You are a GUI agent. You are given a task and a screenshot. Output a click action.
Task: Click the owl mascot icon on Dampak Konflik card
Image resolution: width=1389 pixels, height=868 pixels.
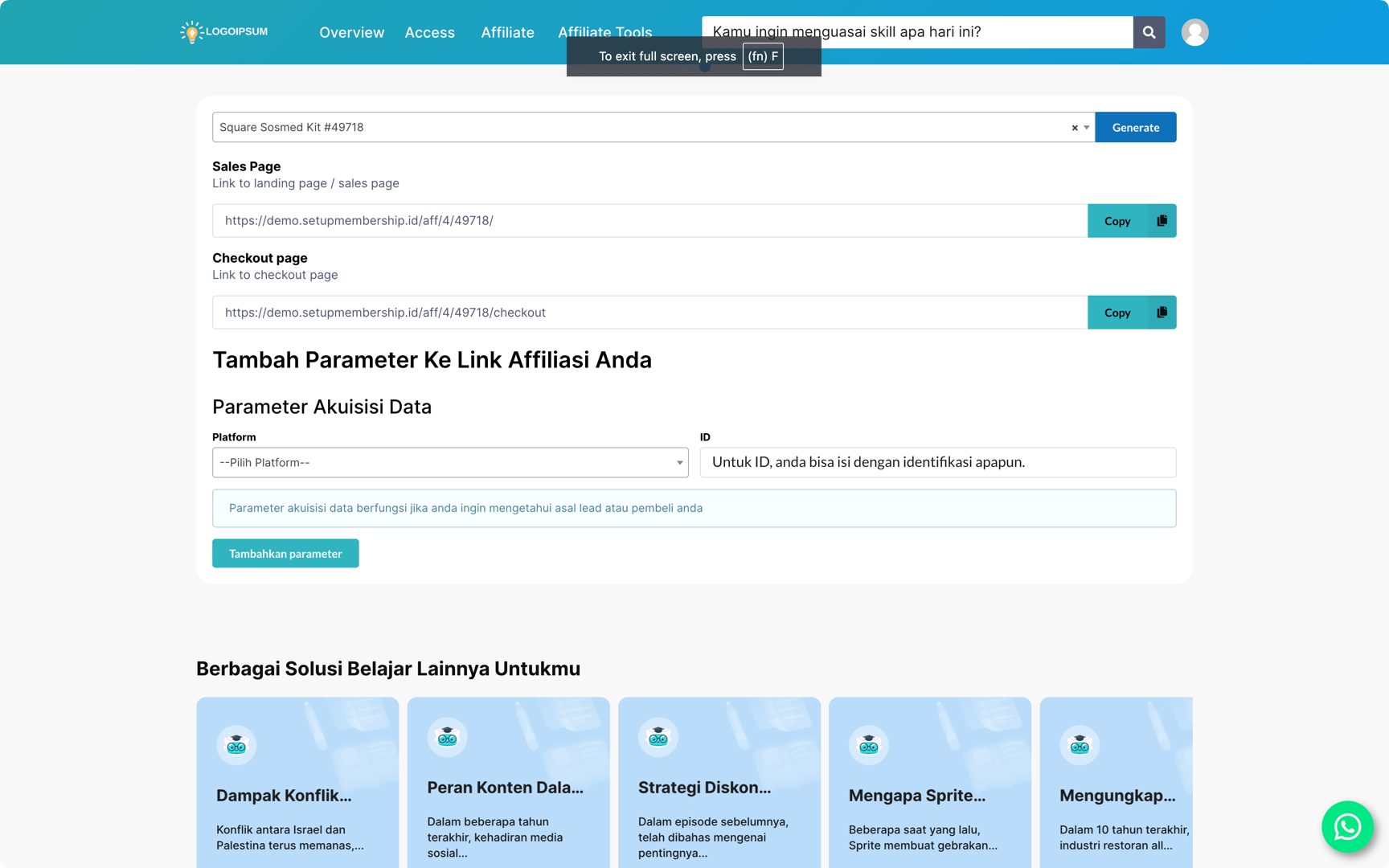pyautogui.click(x=235, y=744)
